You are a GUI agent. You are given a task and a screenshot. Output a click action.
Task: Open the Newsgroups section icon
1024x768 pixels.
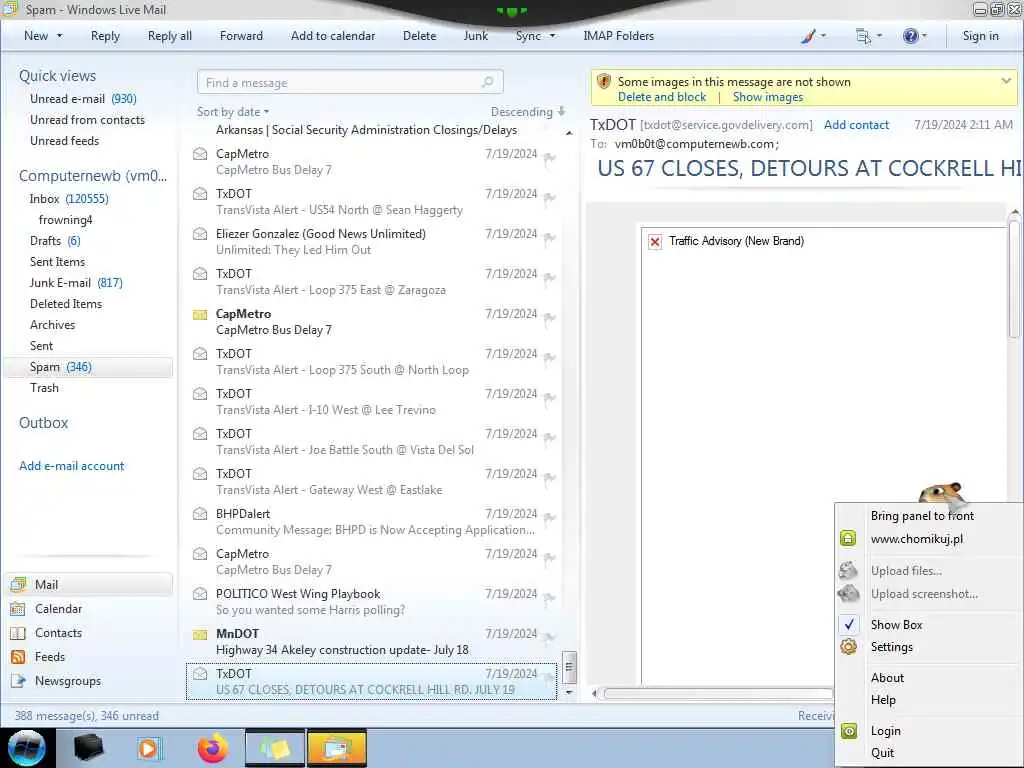[18, 681]
